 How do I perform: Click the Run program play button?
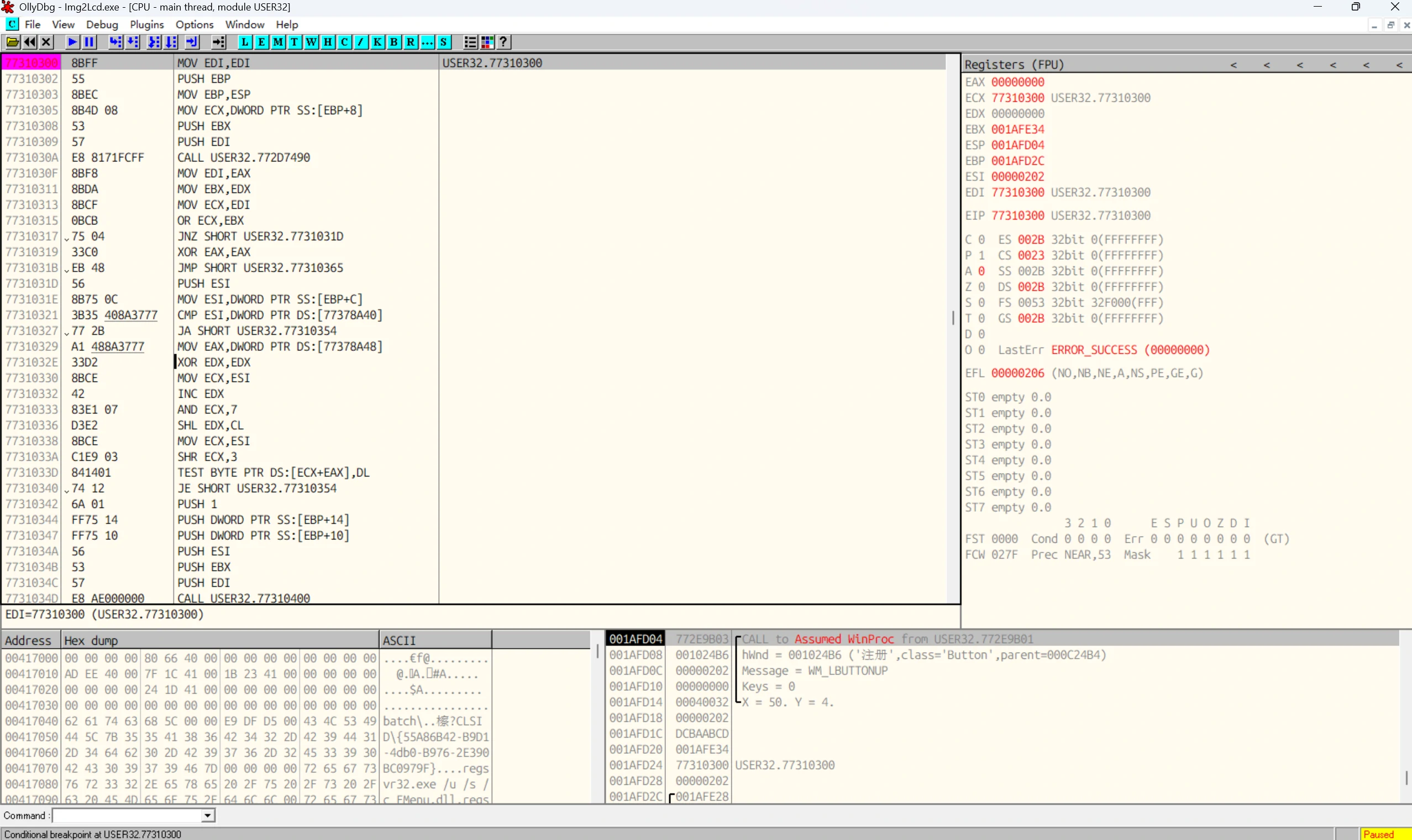72,42
